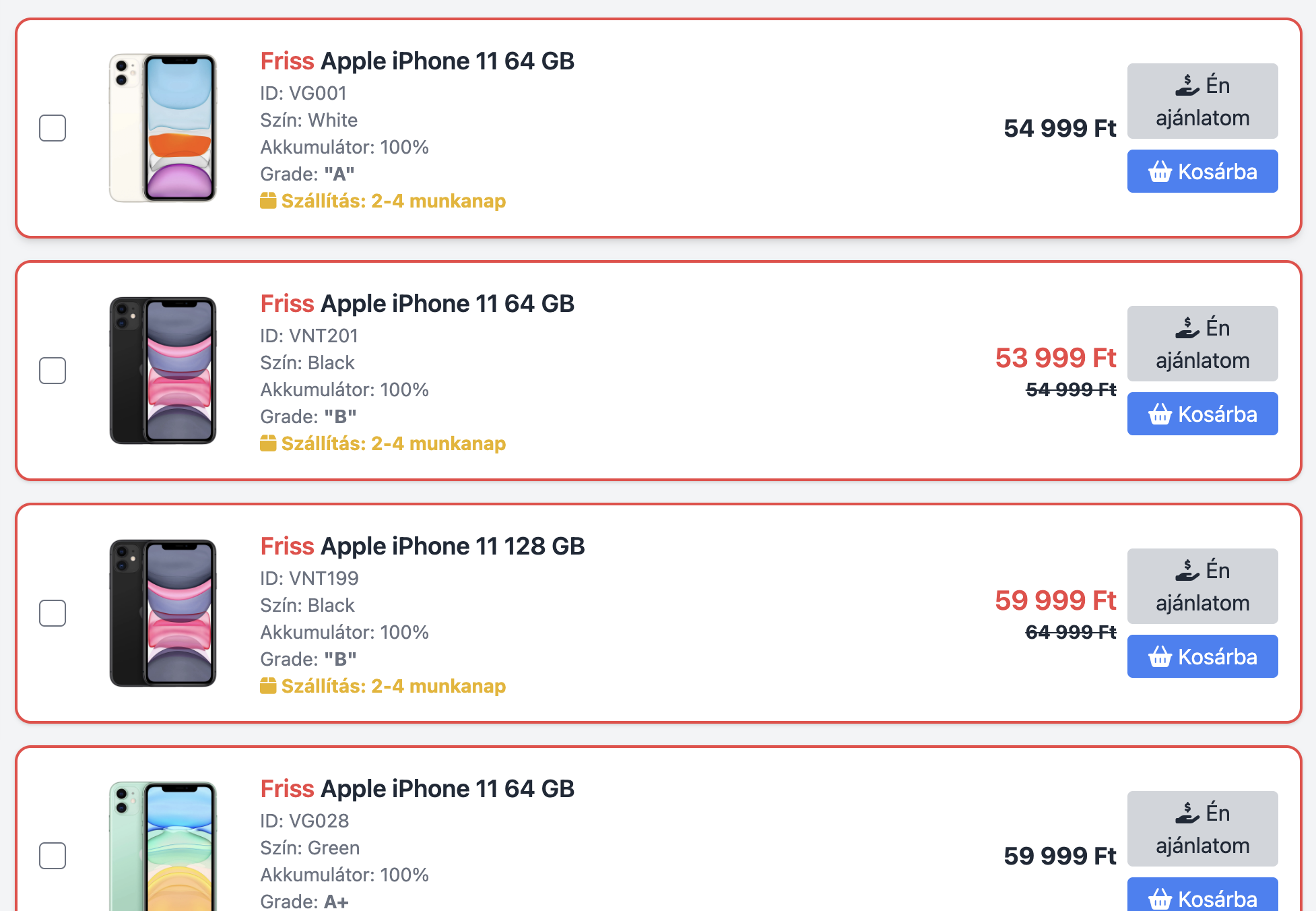Screen dimensions: 1316x911
Task: Open the white iPhone 11 64 GB title
Action: 417,61
